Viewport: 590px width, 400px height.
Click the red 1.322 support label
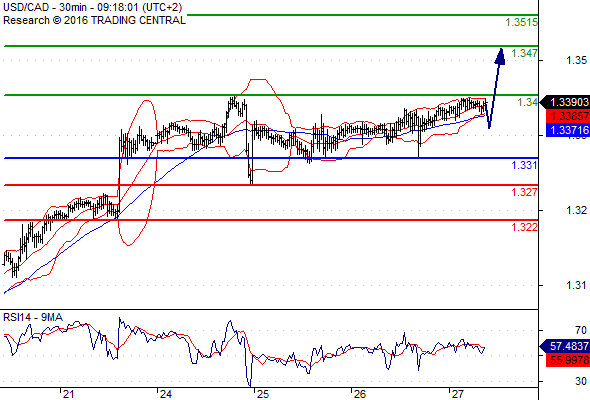[x=524, y=227]
